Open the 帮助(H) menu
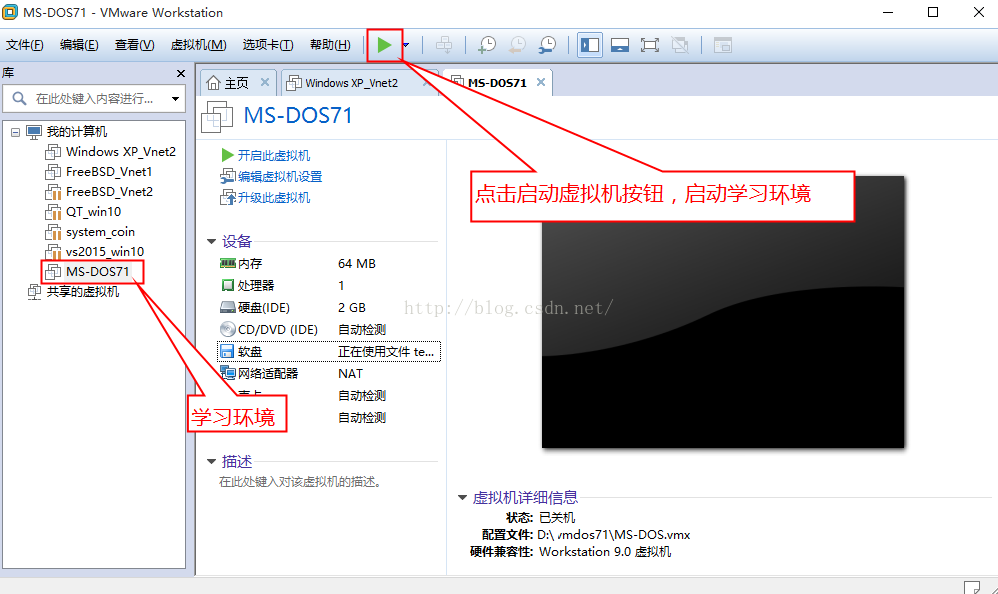The width and height of the screenshot is (998, 594). [330, 45]
